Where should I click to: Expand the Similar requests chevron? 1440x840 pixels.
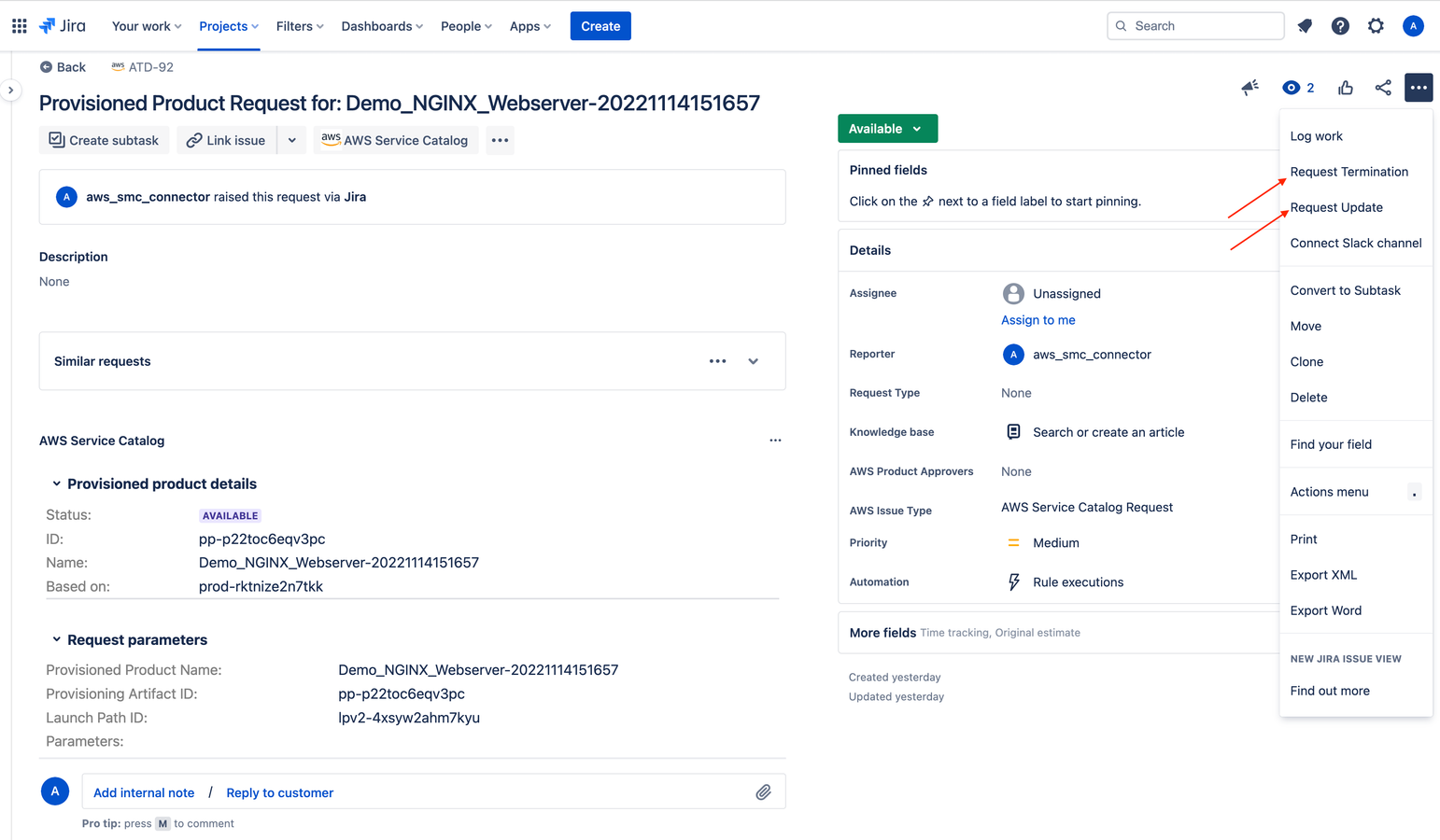(753, 361)
